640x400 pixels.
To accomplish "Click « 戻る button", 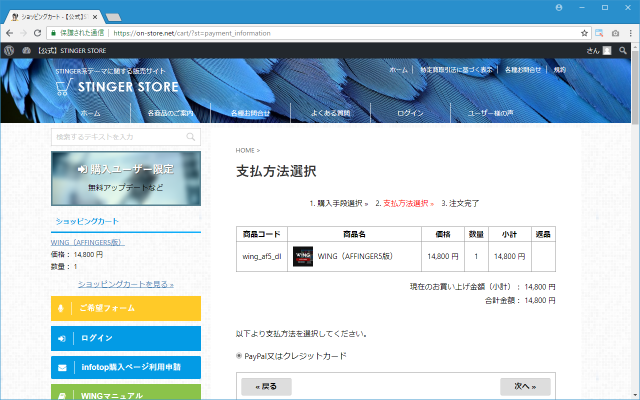I will pyautogui.click(x=266, y=386).
